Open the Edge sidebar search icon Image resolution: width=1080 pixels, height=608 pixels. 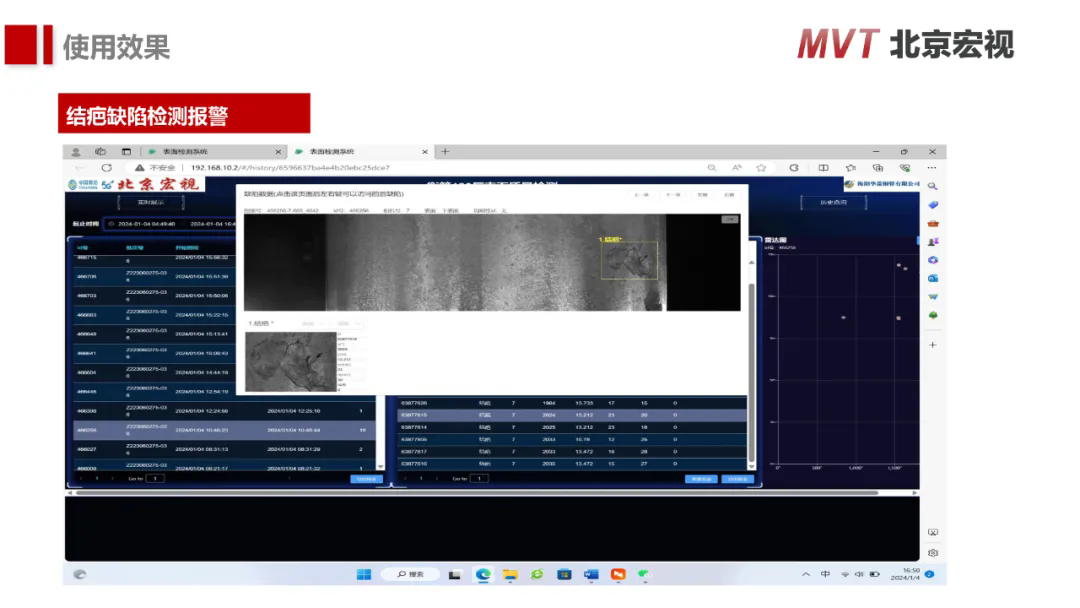pos(932,186)
